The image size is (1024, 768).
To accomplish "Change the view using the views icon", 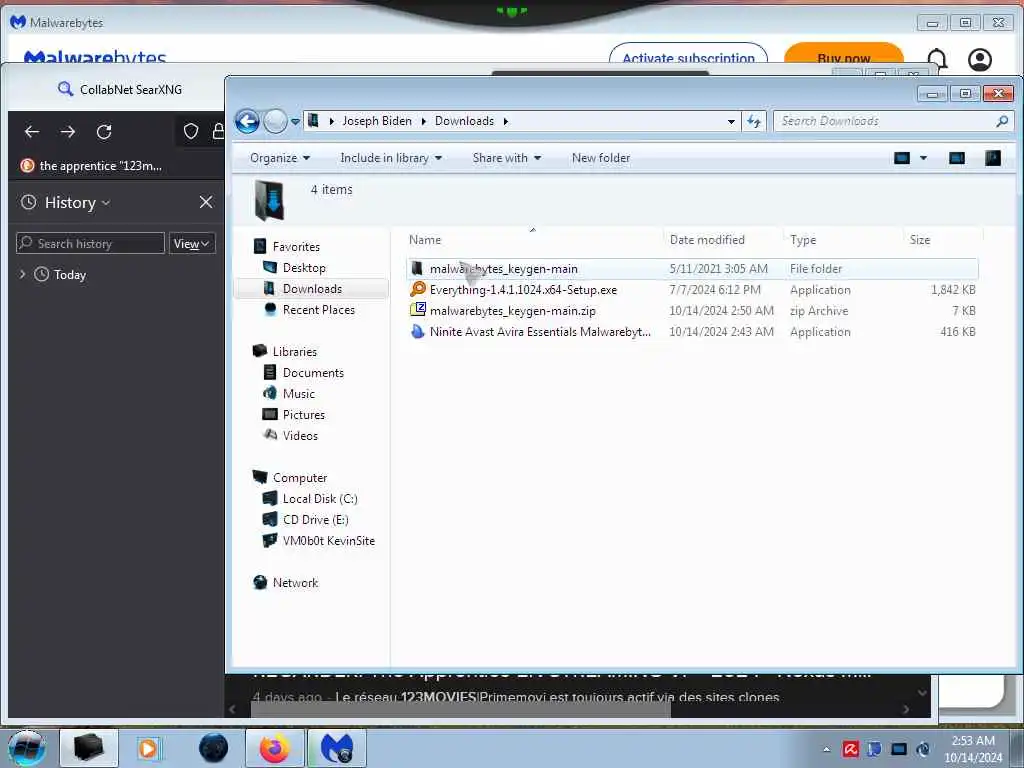I will 902,158.
